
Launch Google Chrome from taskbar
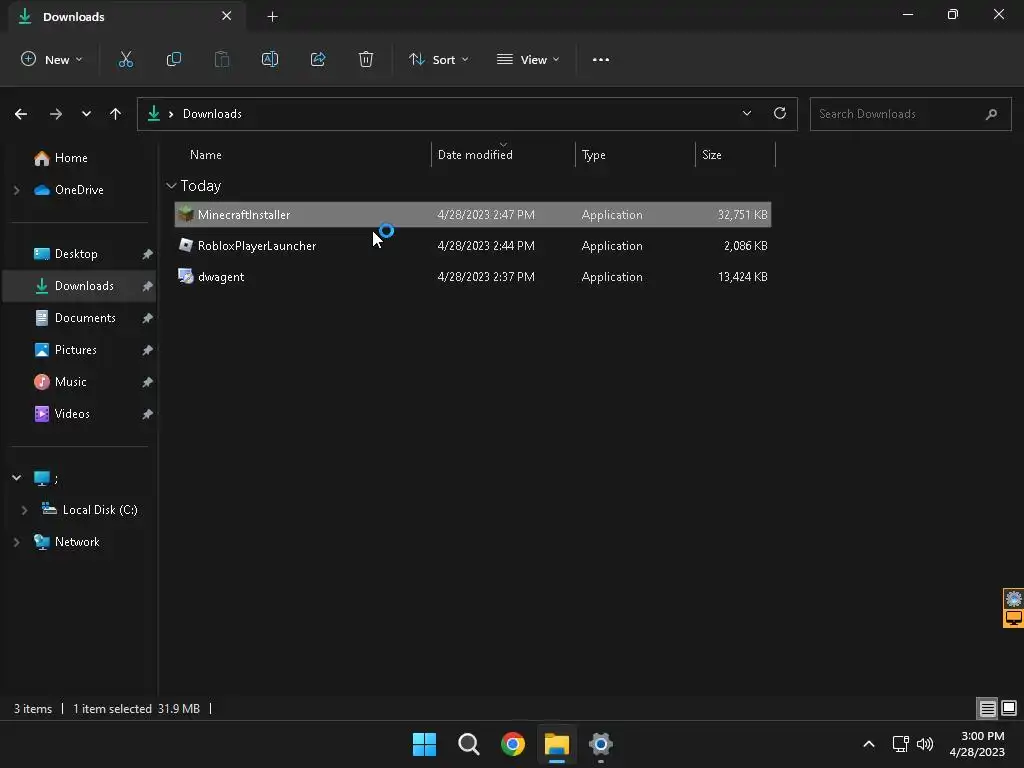[x=513, y=744]
